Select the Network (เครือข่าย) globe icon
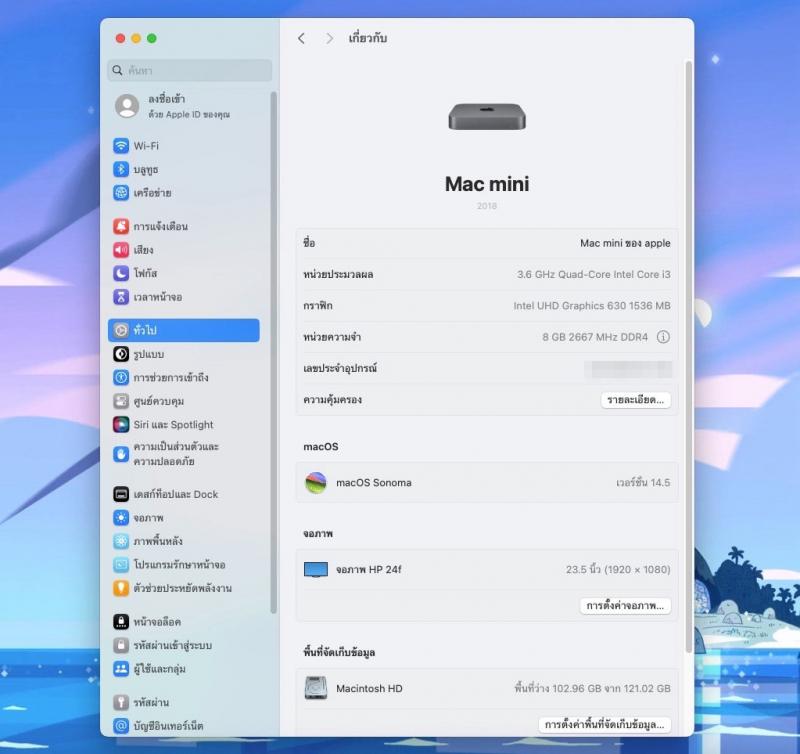The width and height of the screenshot is (800, 754). click(121, 193)
